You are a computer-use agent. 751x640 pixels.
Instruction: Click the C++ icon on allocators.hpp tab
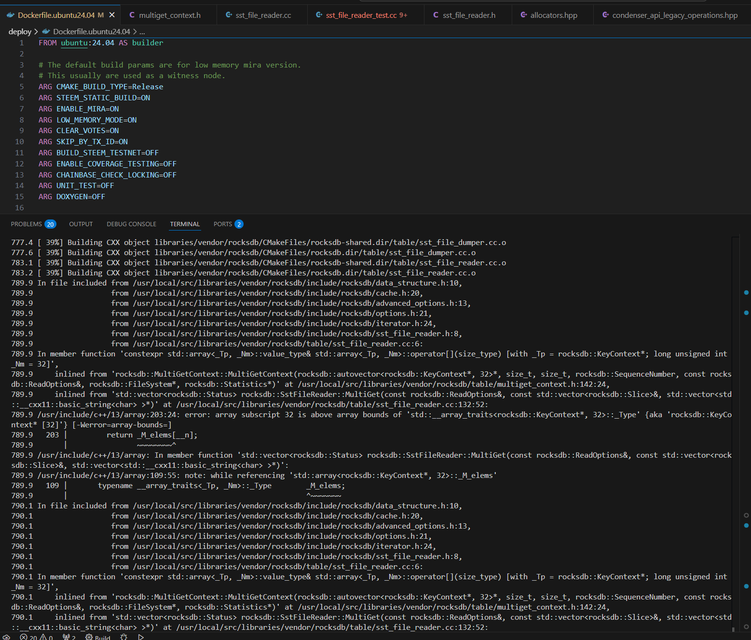(x=524, y=15)
